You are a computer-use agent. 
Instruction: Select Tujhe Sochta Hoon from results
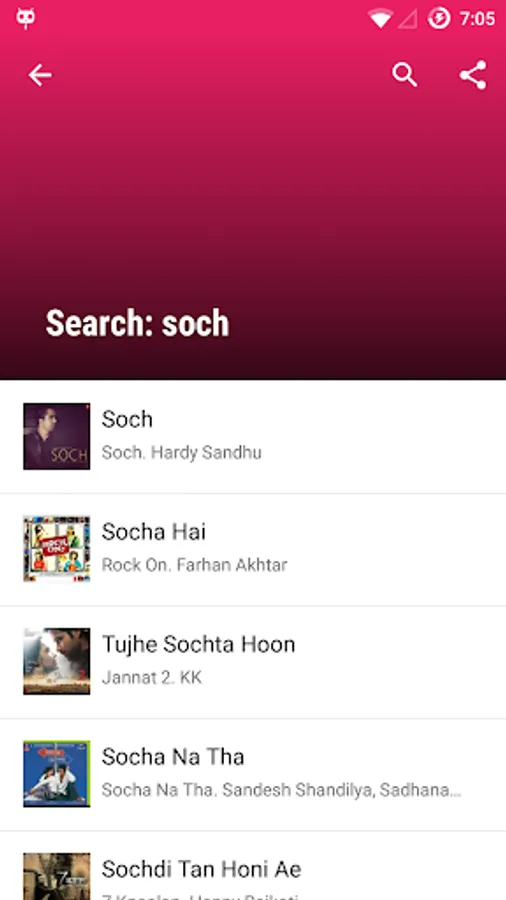point(253,662)
